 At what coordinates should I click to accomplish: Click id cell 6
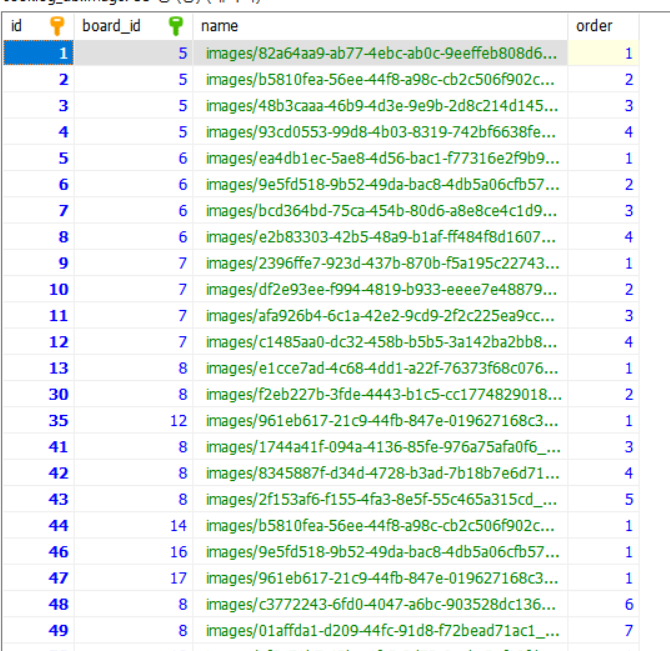click(x=38, y=185)
